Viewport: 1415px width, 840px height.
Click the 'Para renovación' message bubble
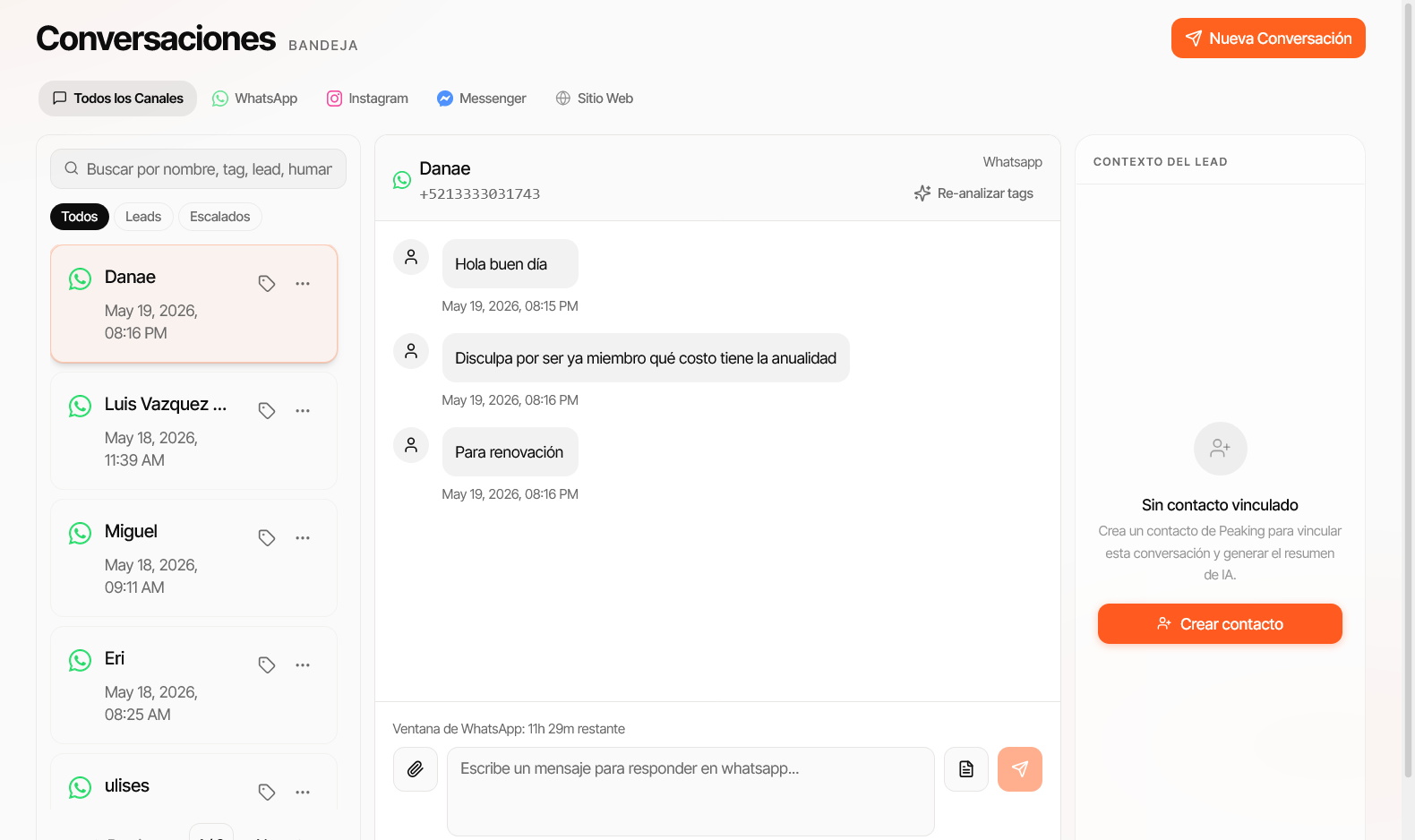(x=510, y=452)
